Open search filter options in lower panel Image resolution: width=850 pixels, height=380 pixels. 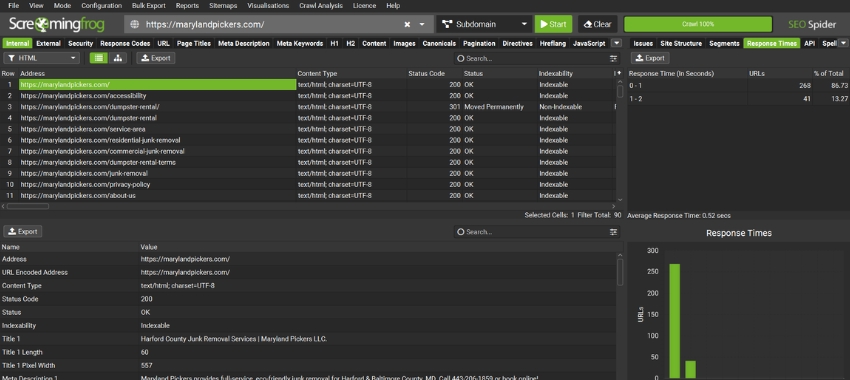(x=613, y=231)
